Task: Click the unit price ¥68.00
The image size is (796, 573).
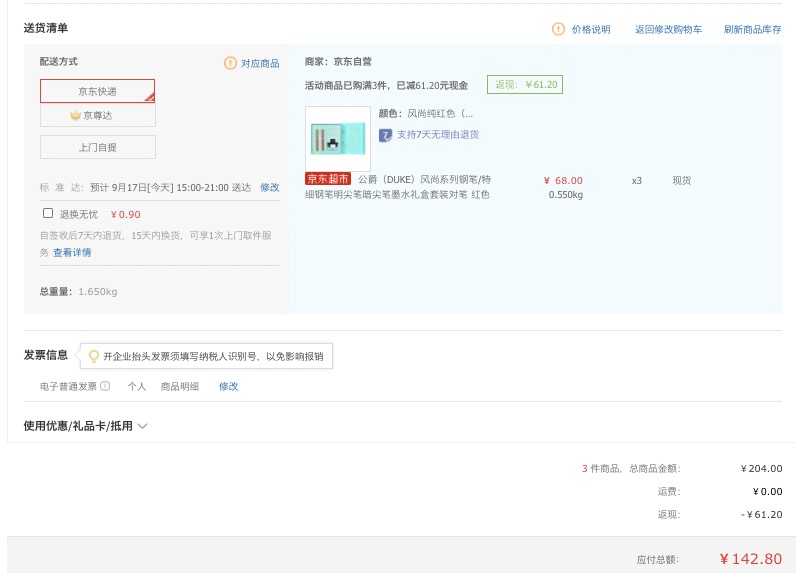Action: click(x=563, y=180)
